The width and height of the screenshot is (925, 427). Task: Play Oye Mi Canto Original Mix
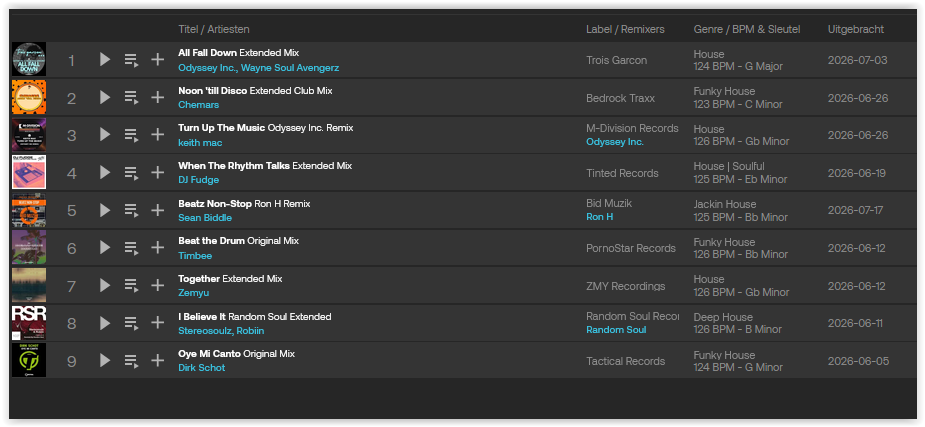[105, 360]
